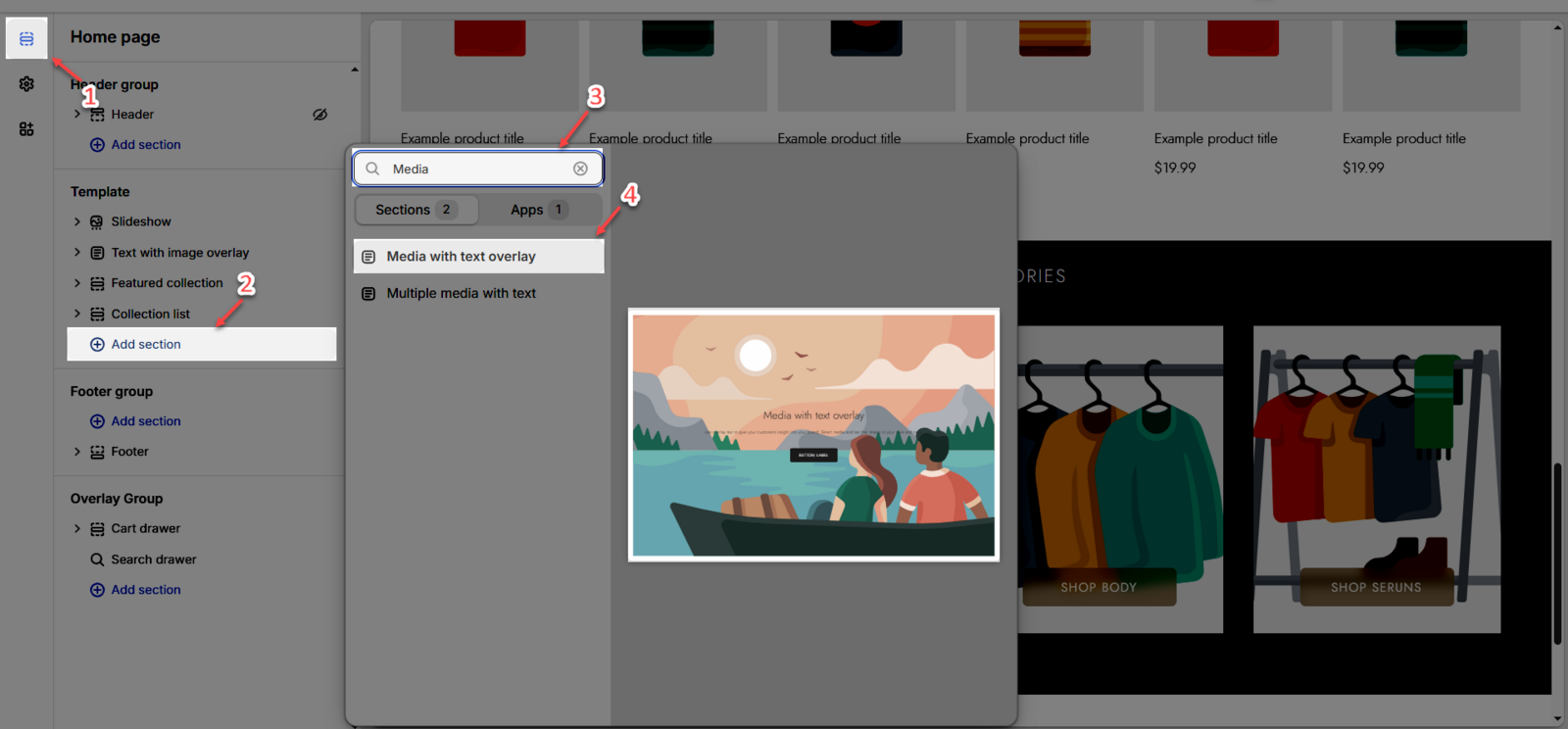Expand the Header section chevron

coord(77,115)
